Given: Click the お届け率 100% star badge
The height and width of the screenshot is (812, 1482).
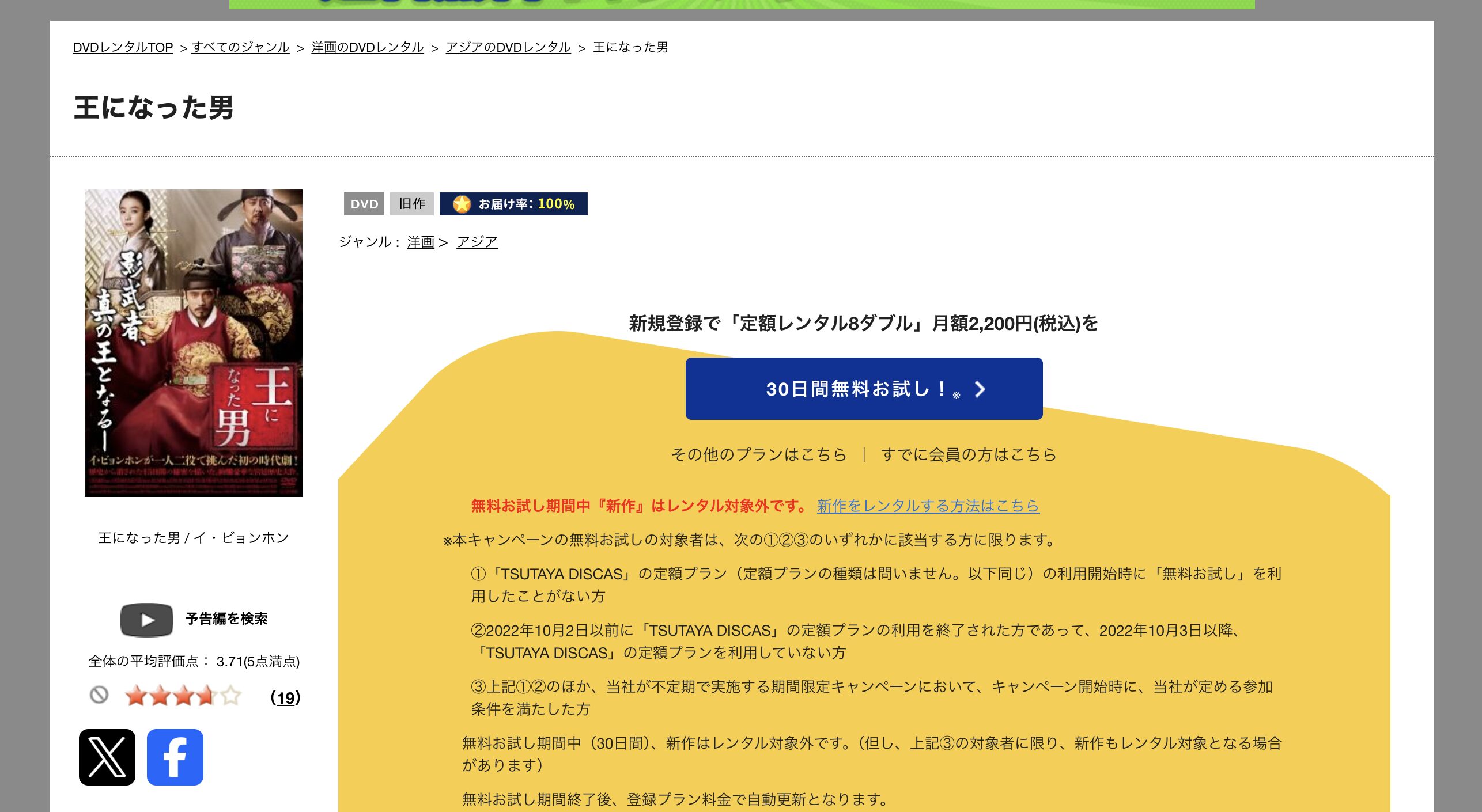Looking at the screenshot, I should [x=513, y=204].
